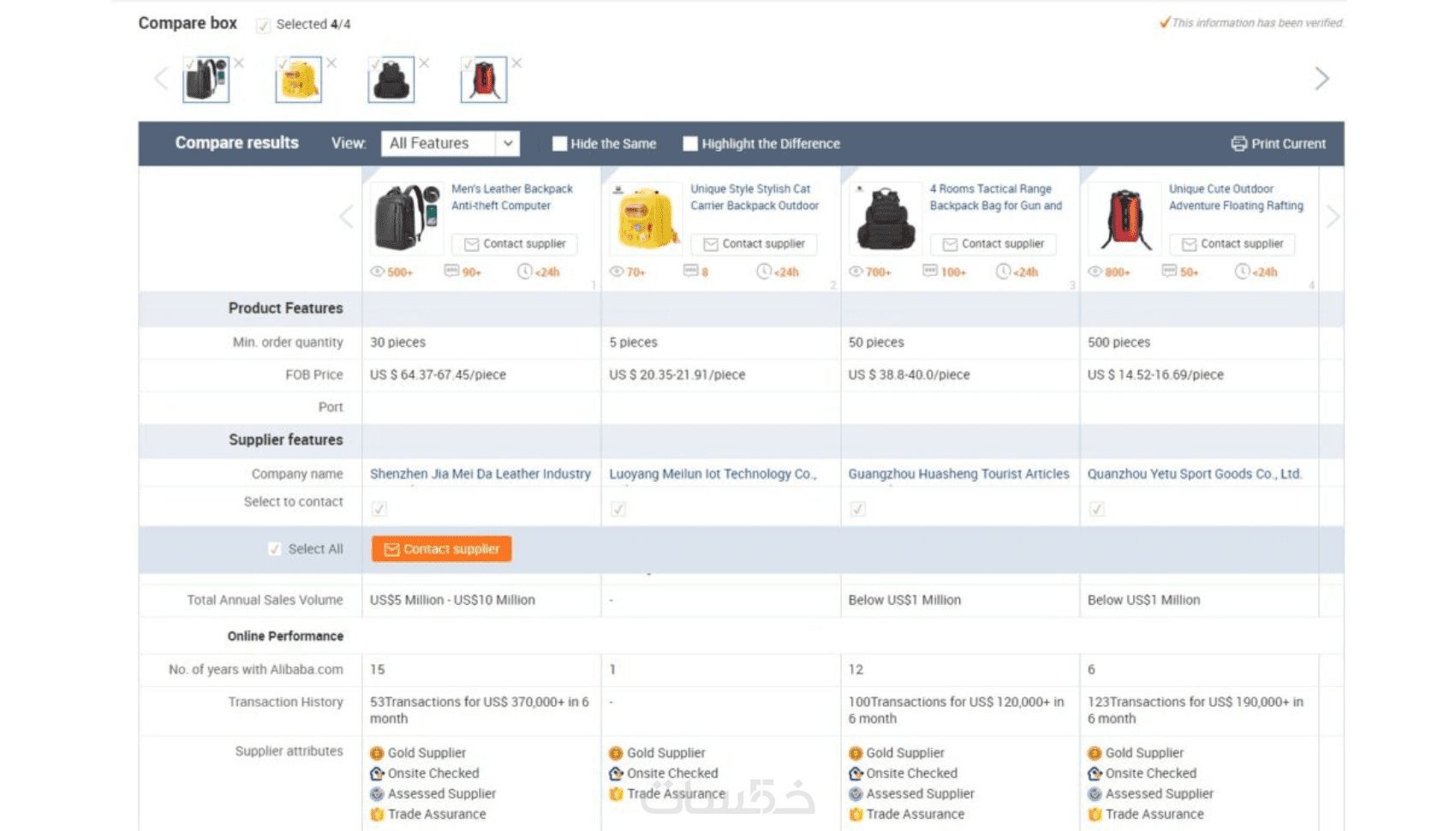This screenshot has width=1456, height=831.
Task: Click message count icon for Cat Carrier Backpack
Action: pyautogui.click(x=690, y=272)
